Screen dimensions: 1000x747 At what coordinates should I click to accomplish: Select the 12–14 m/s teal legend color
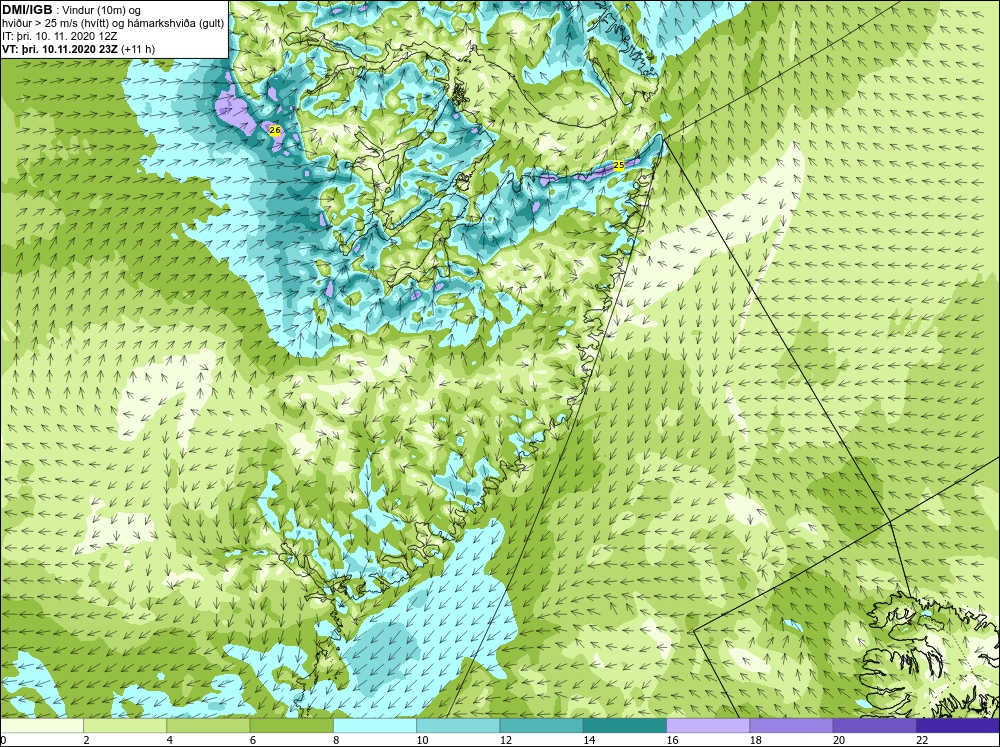tap(541, 726)
